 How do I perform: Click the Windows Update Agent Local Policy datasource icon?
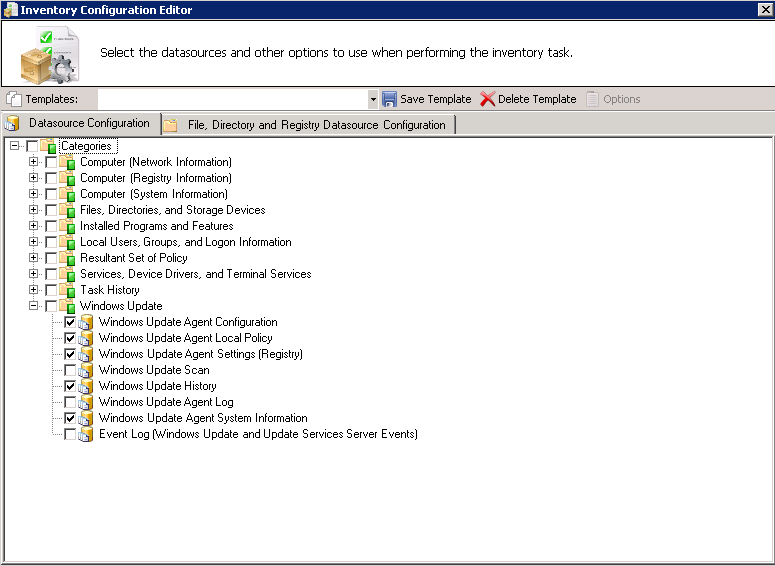click(x=86, y=338)
